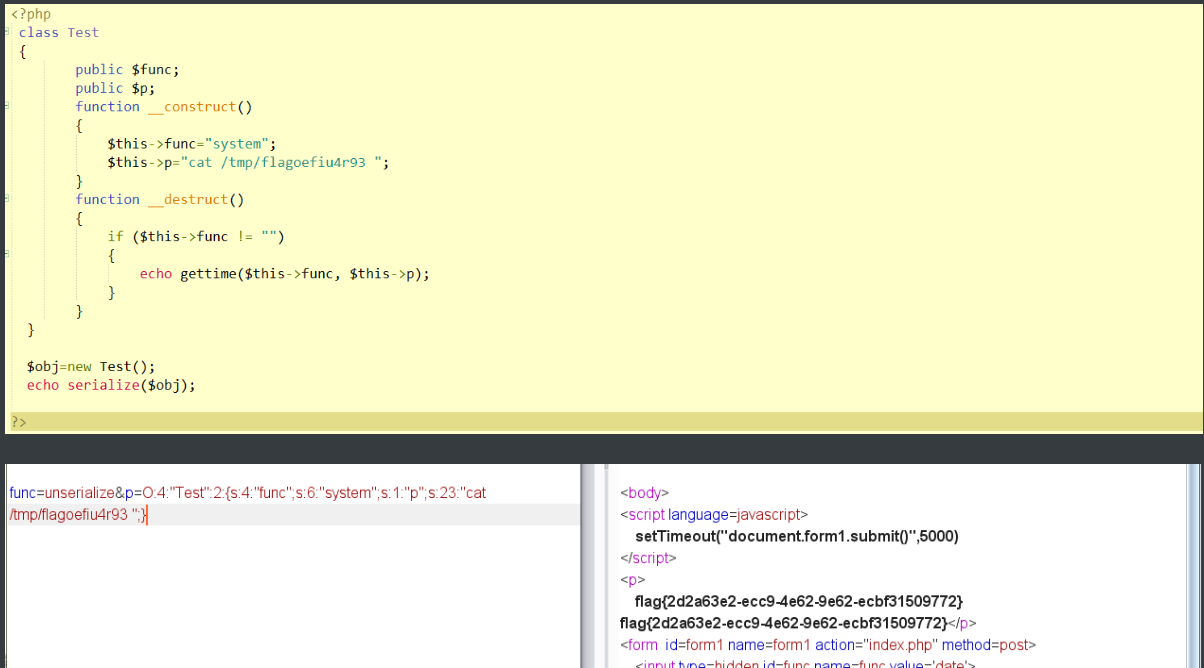Click the if ($this->func != "") line
Screen dimensions: 1204x668
pos(196,237)
